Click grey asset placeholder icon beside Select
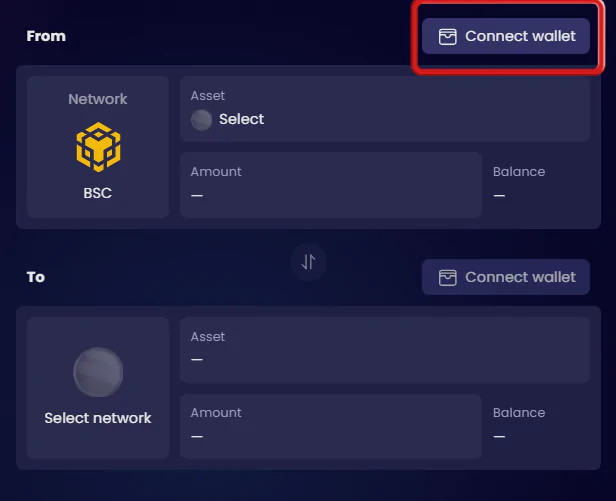This screenshot has width=616, height=501. click(202, 119)
